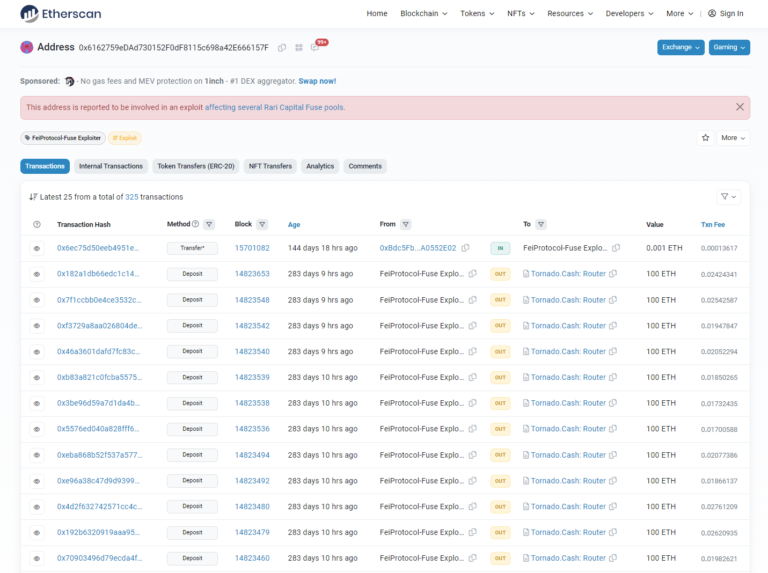Viewport: 768px width, 573px height.
Task: Add address to watch list star
Action: pyautogui.click(x=705, y=138)
